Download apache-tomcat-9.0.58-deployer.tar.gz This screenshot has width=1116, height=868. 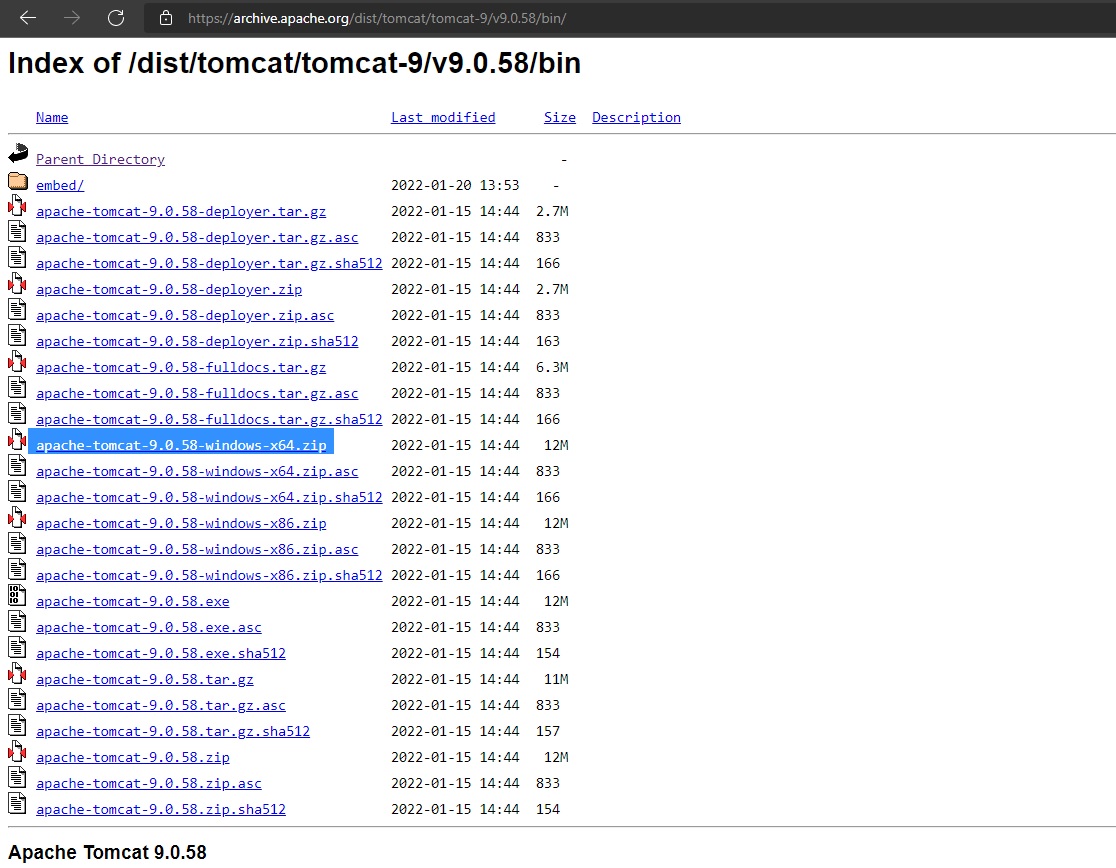point(181,211)
